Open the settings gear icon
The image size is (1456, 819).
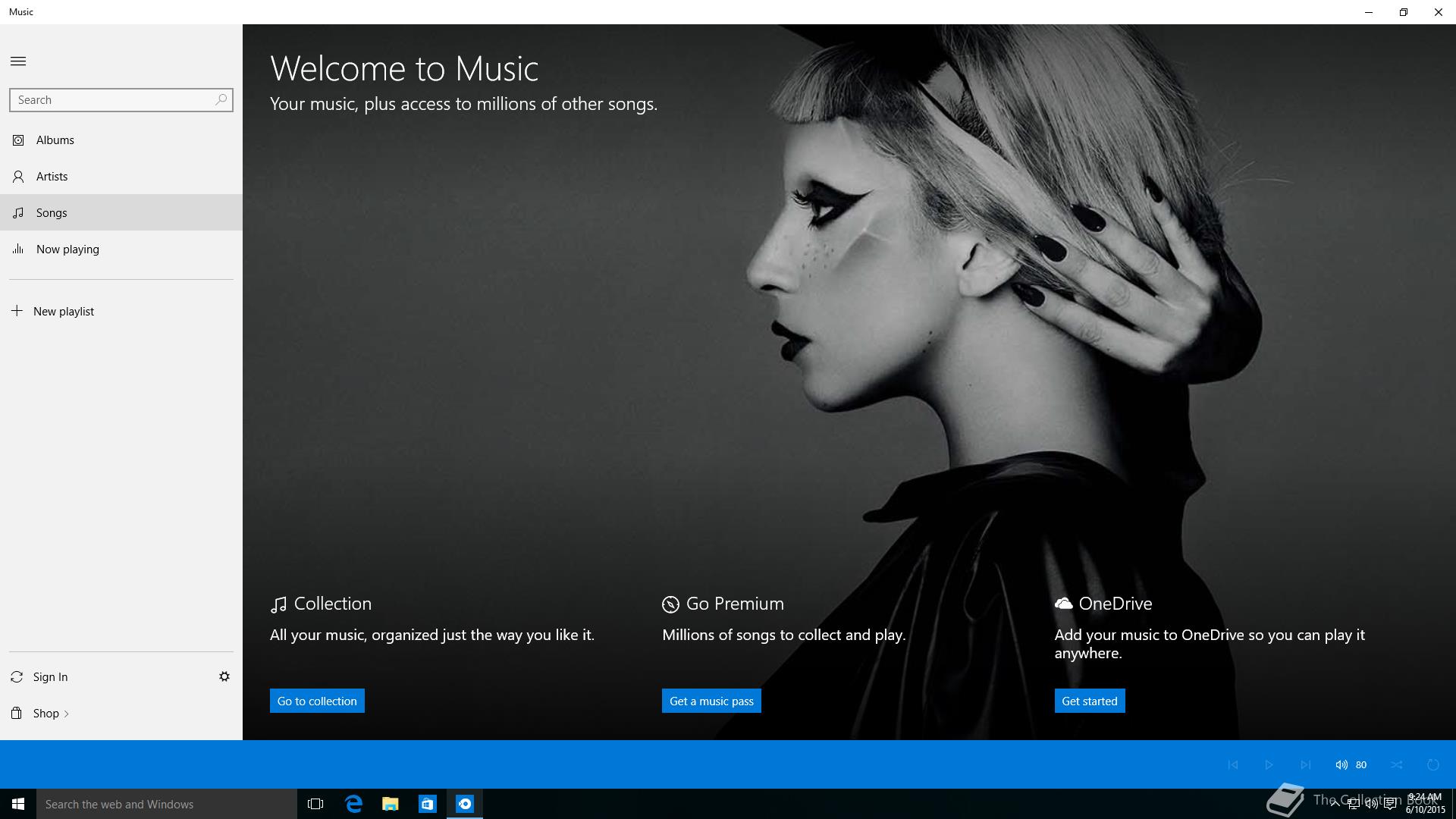point(224,676)
